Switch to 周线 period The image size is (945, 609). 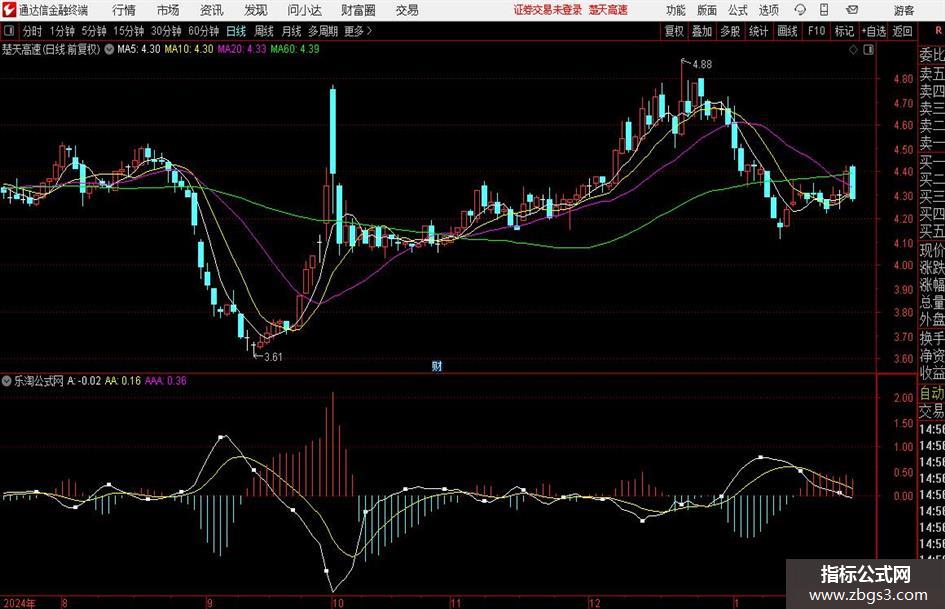(263, 31)
